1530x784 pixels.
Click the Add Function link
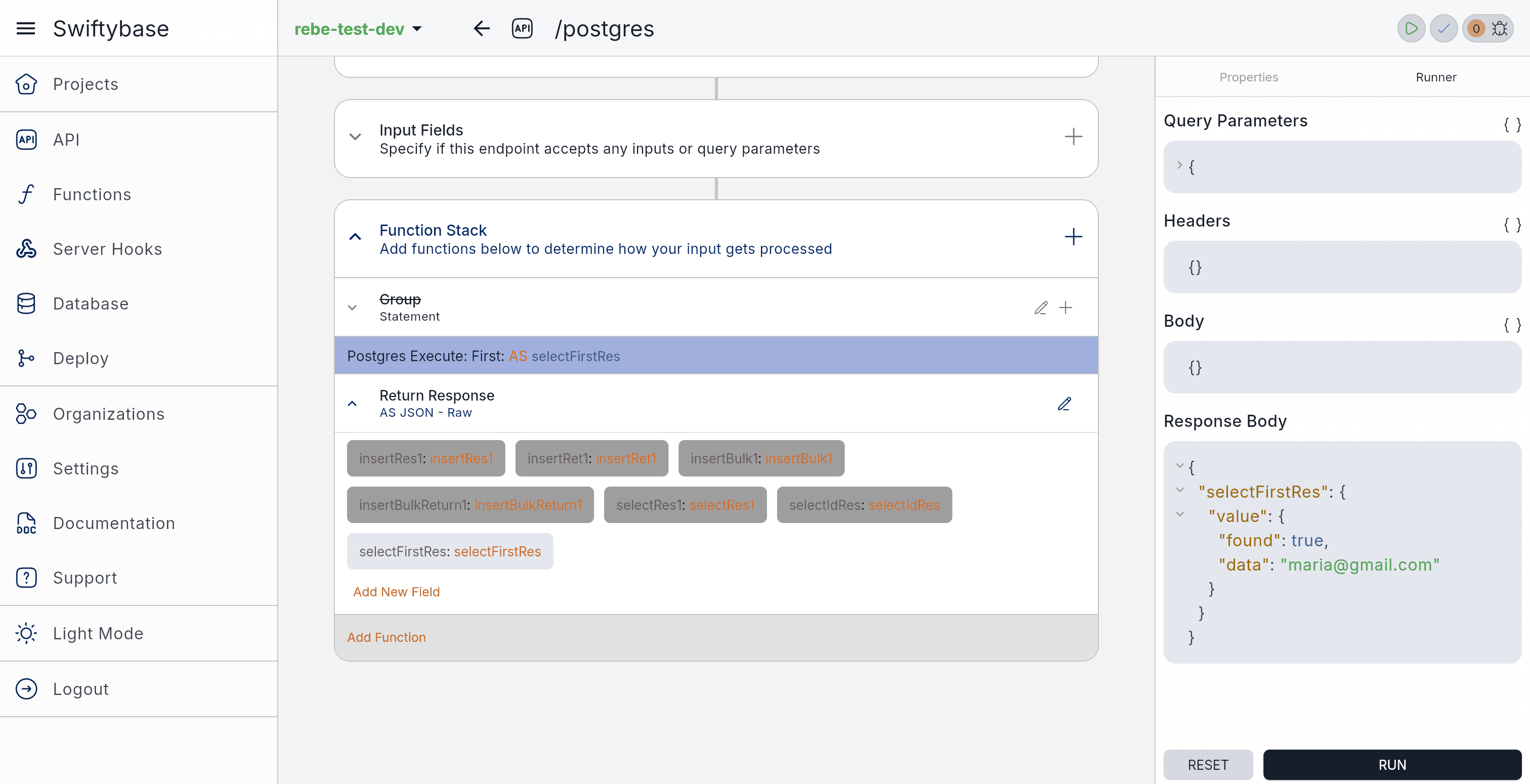386,637
